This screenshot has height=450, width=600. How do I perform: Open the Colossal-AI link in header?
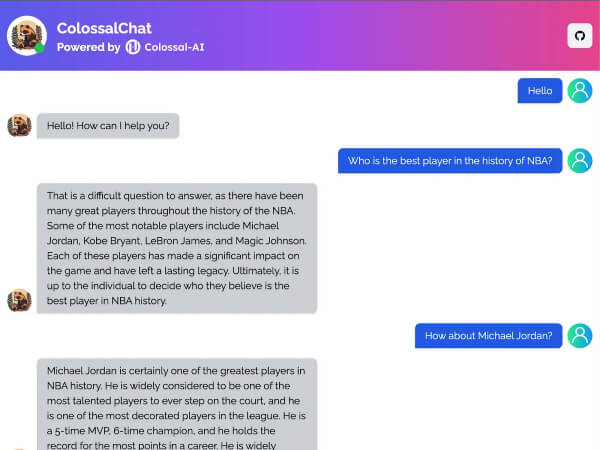click(174, 47)
